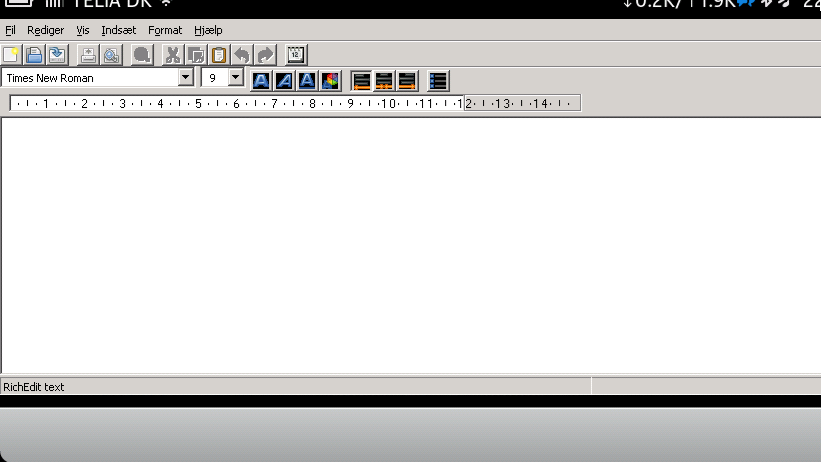
Task: Open the text color picker icon
Action: click(330, 80)
